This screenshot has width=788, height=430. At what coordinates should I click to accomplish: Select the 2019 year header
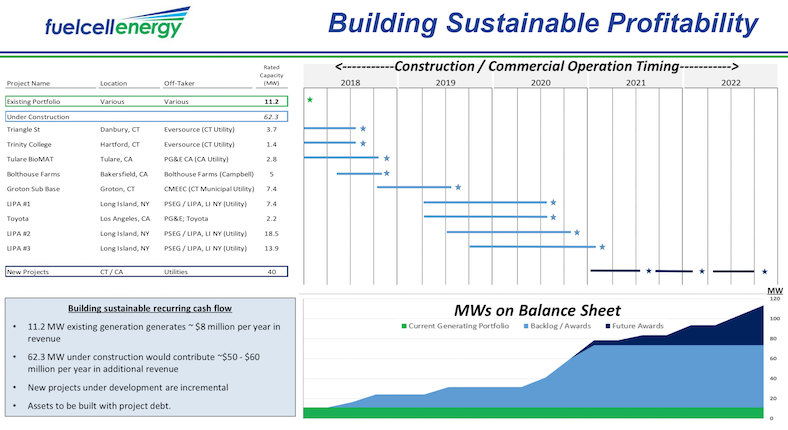pyautogui.click(x=445, y=83)
